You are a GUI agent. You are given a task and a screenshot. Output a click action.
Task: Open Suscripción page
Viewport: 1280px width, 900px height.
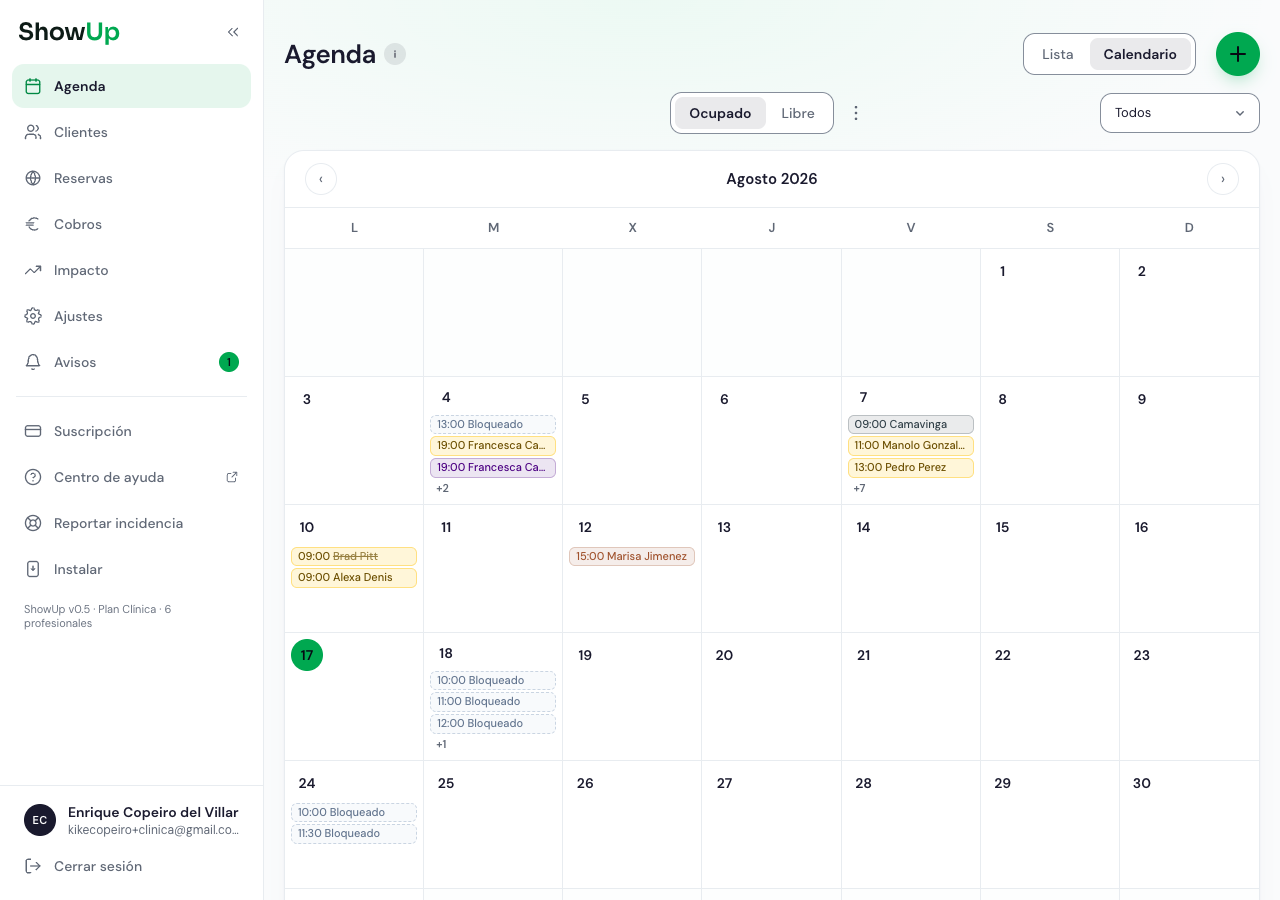(x=131, y=431)
